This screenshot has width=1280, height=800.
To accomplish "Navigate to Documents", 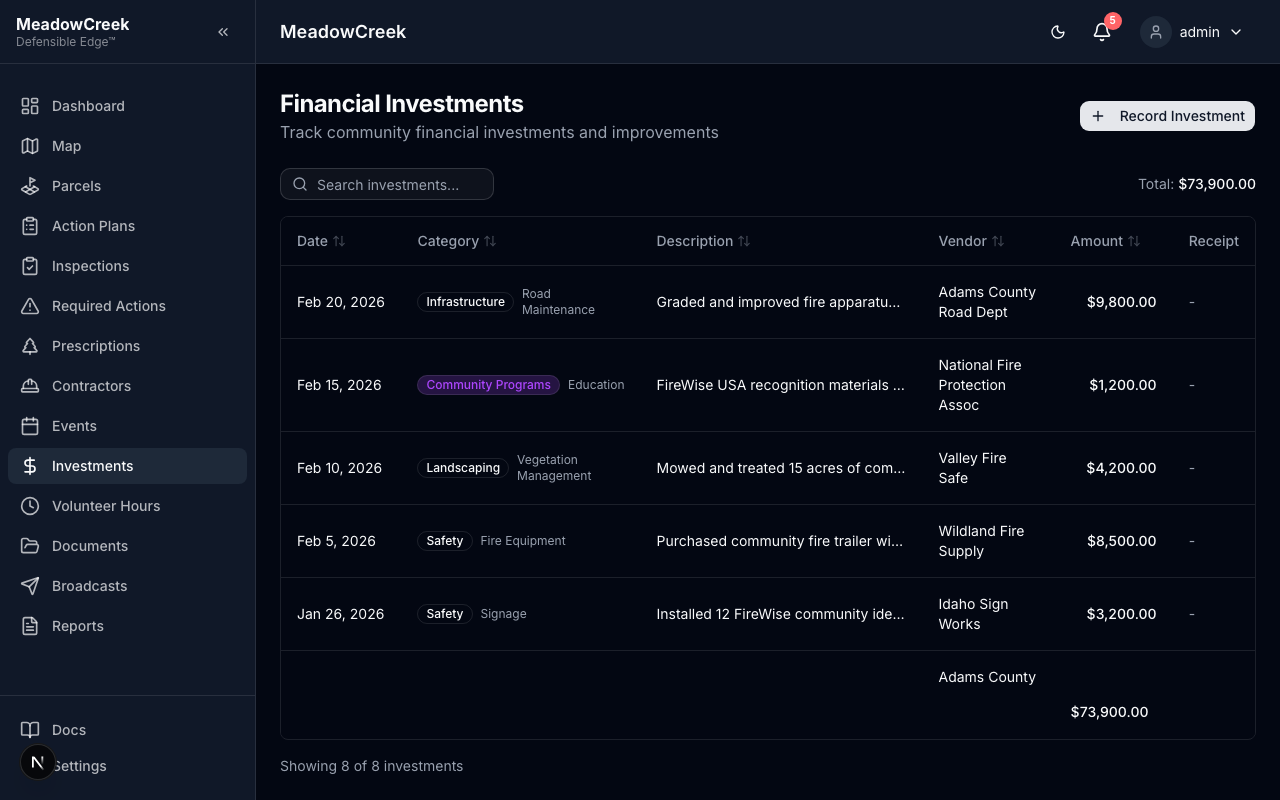I will coord(127,546).
